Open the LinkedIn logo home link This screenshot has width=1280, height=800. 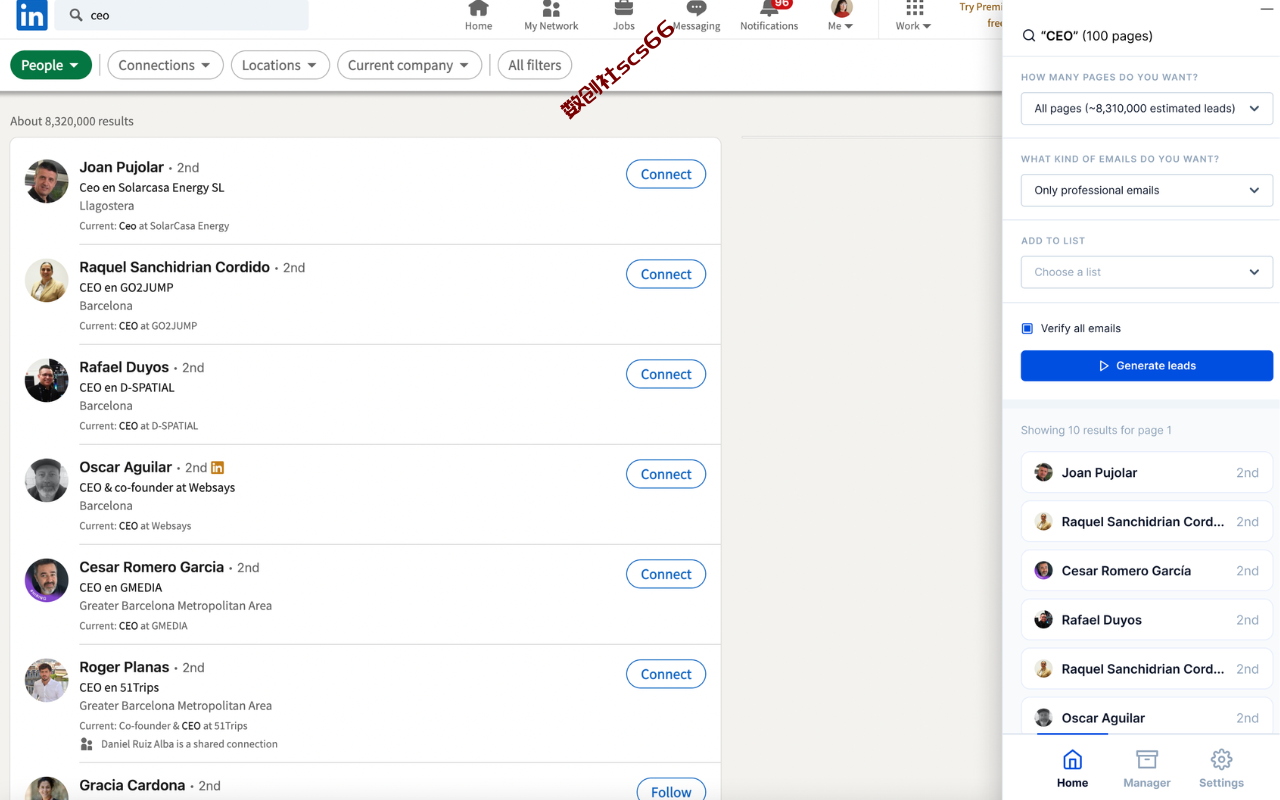pos(32,16)
